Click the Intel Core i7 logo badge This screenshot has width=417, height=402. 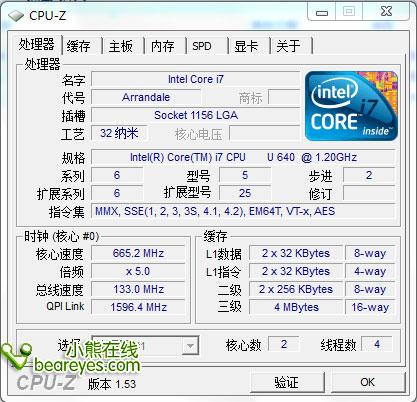351,106
